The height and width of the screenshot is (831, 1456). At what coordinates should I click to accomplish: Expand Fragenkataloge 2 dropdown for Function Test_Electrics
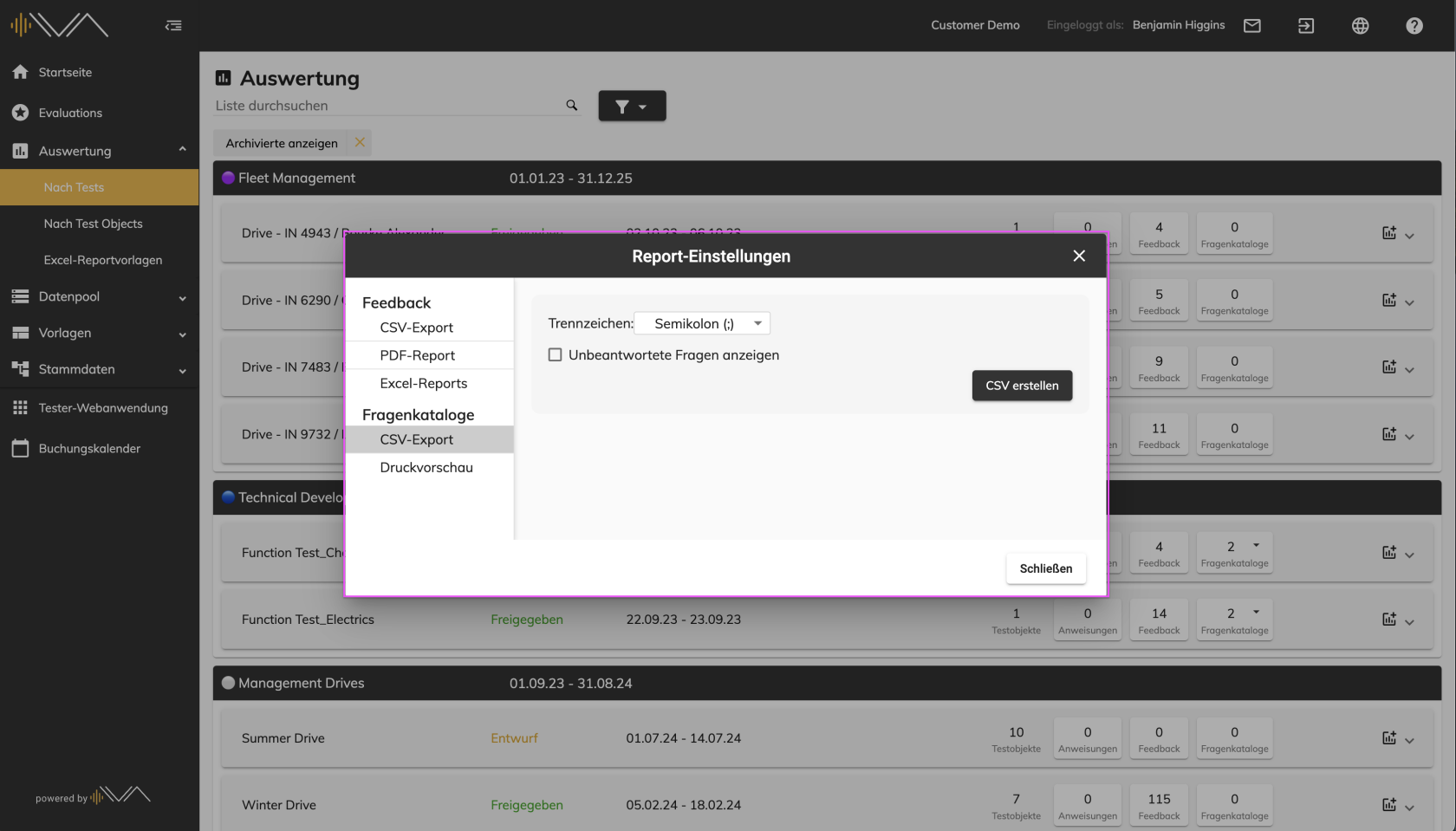pos(1256,613)
